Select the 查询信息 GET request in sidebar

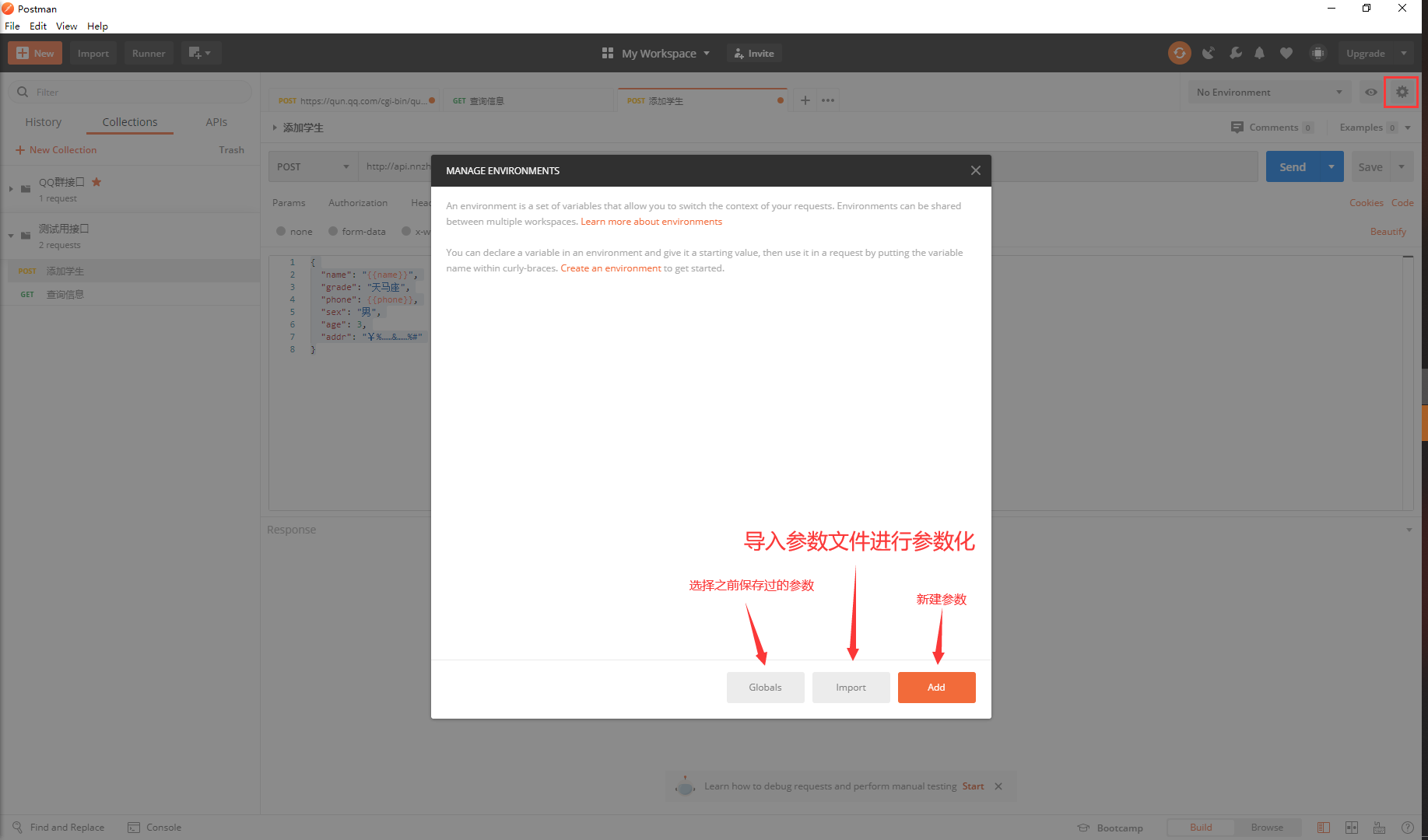pos(130,294)
